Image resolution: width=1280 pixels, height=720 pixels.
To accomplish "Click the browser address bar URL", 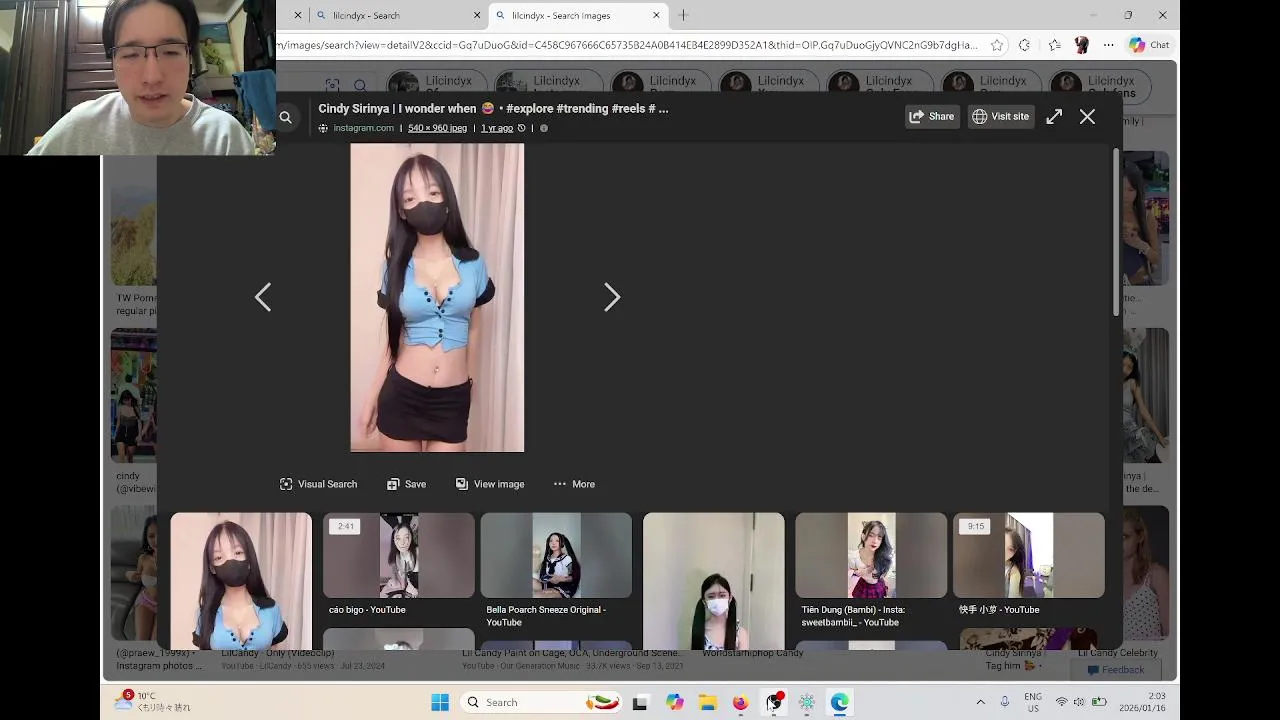I will 628,45.
